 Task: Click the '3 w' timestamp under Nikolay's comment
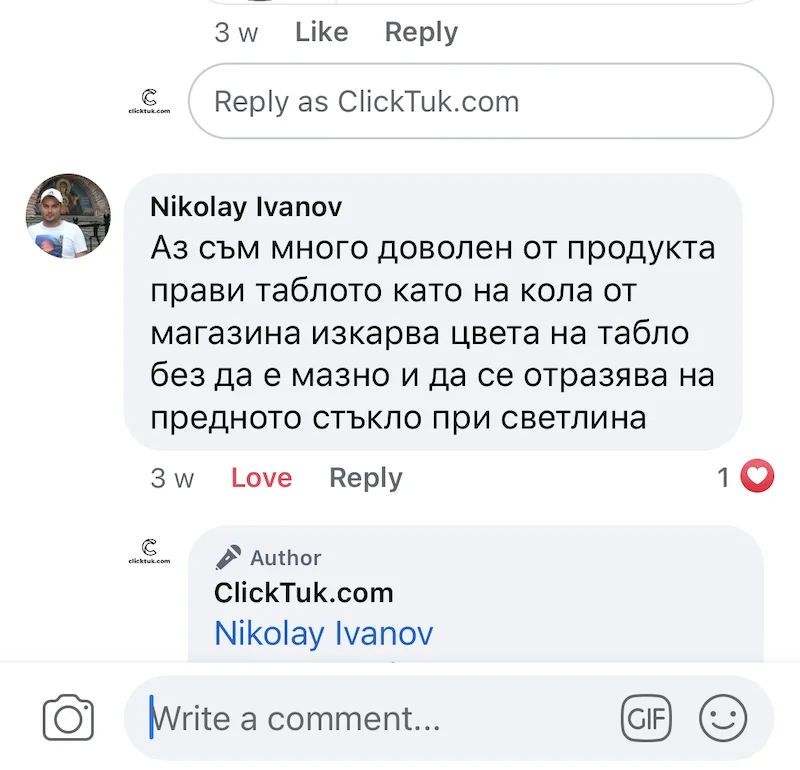pyautogui.click(x=172, y=478)
